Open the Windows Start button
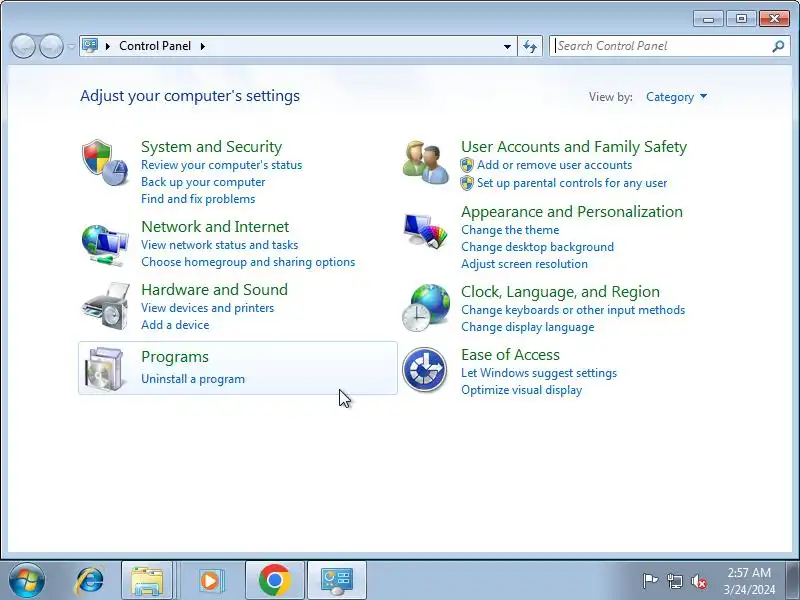800x600 pixels. click(26, 580)
